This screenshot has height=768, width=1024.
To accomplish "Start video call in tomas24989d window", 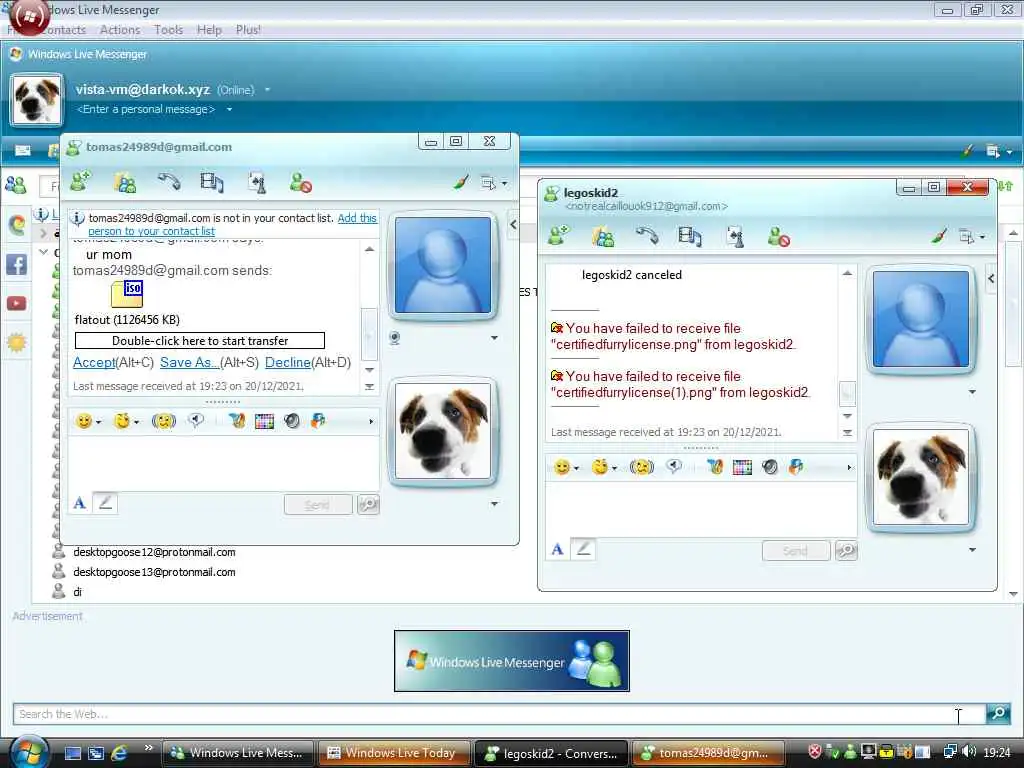I will coord(212,183).
